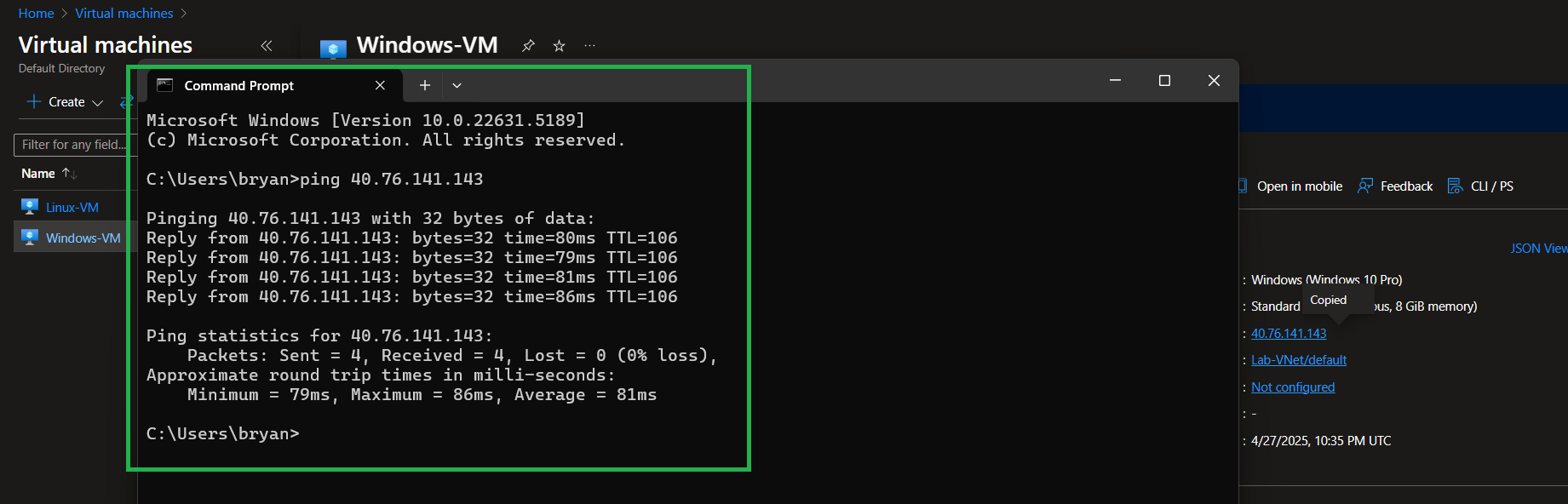Close the Command Prompt tab
Screen dimensions: 1568x504
(x=380, y=85)
